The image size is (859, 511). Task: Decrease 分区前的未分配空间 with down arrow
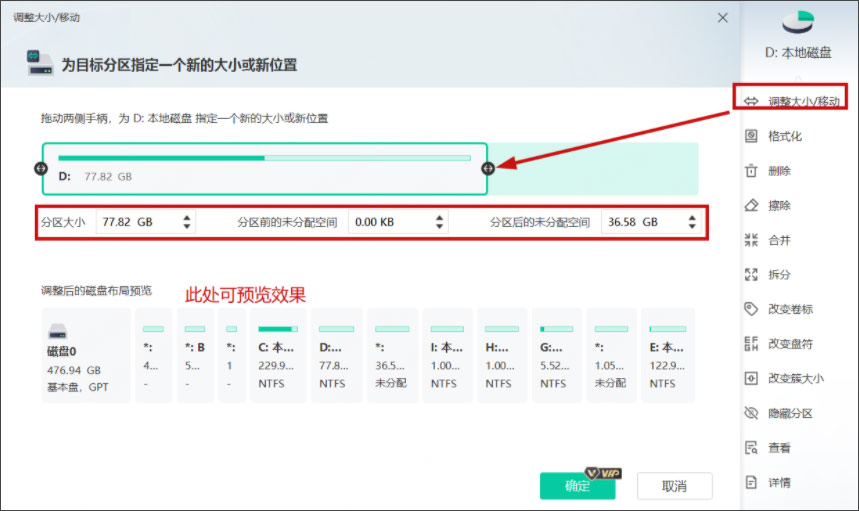point(439,226)
